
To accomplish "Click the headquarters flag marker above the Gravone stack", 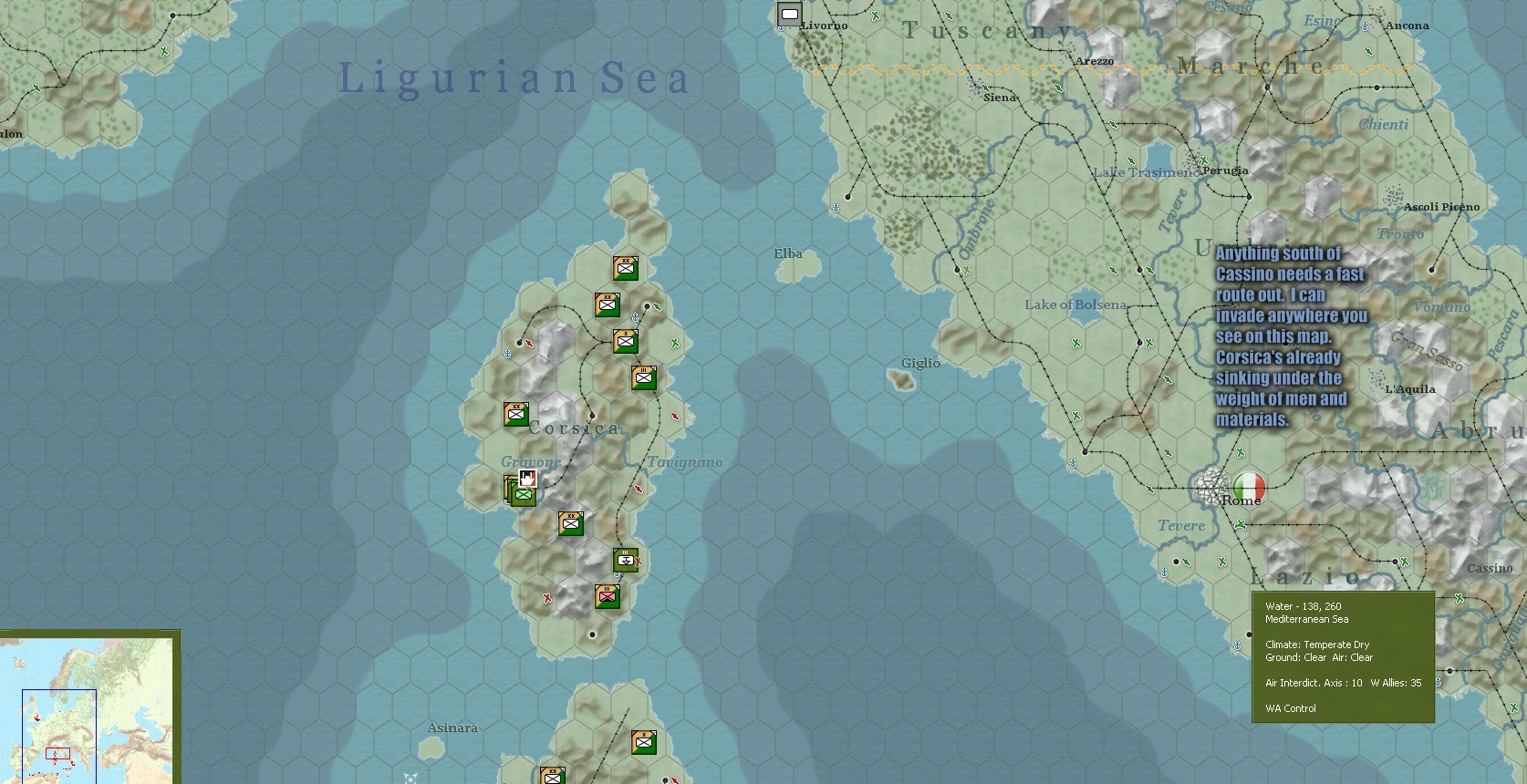I will pos(527,478).
